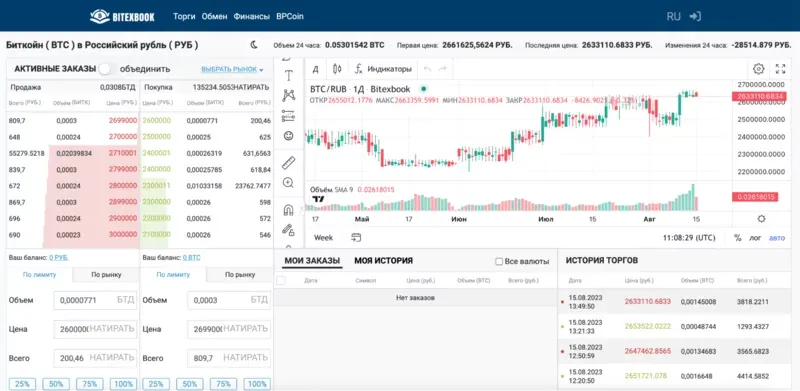The width and height of the screenshot is (800, 391).
Task: Enter fullscreen chart mode
Action: (780, 69)
